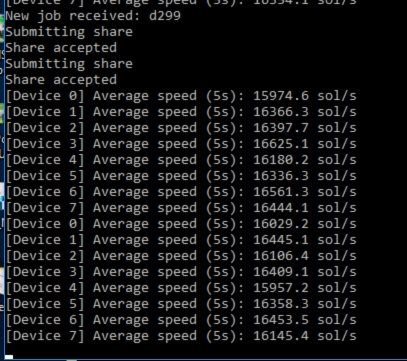Click 'Share accepted' line directly under job d299's first submission
This screenshot has width=407, height=361.
pyautogui.click(x=61, y=48)
